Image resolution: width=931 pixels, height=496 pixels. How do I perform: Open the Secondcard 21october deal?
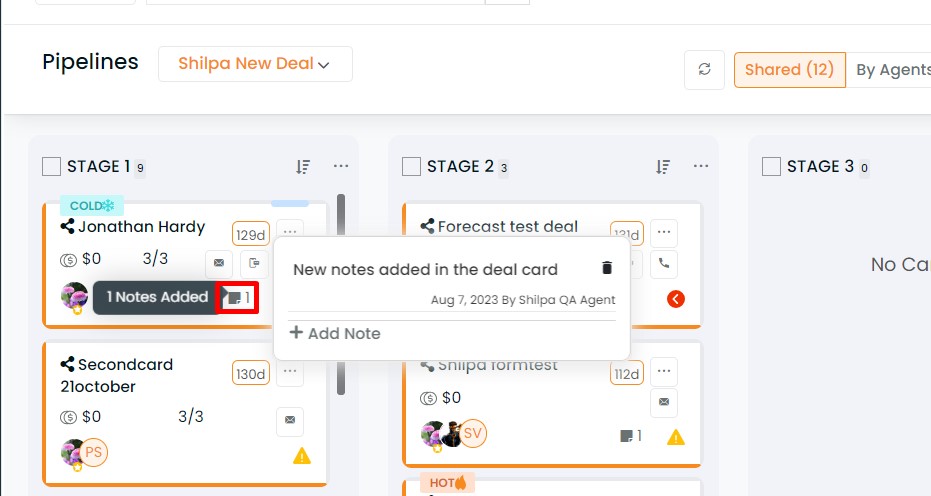coord(117,375)
